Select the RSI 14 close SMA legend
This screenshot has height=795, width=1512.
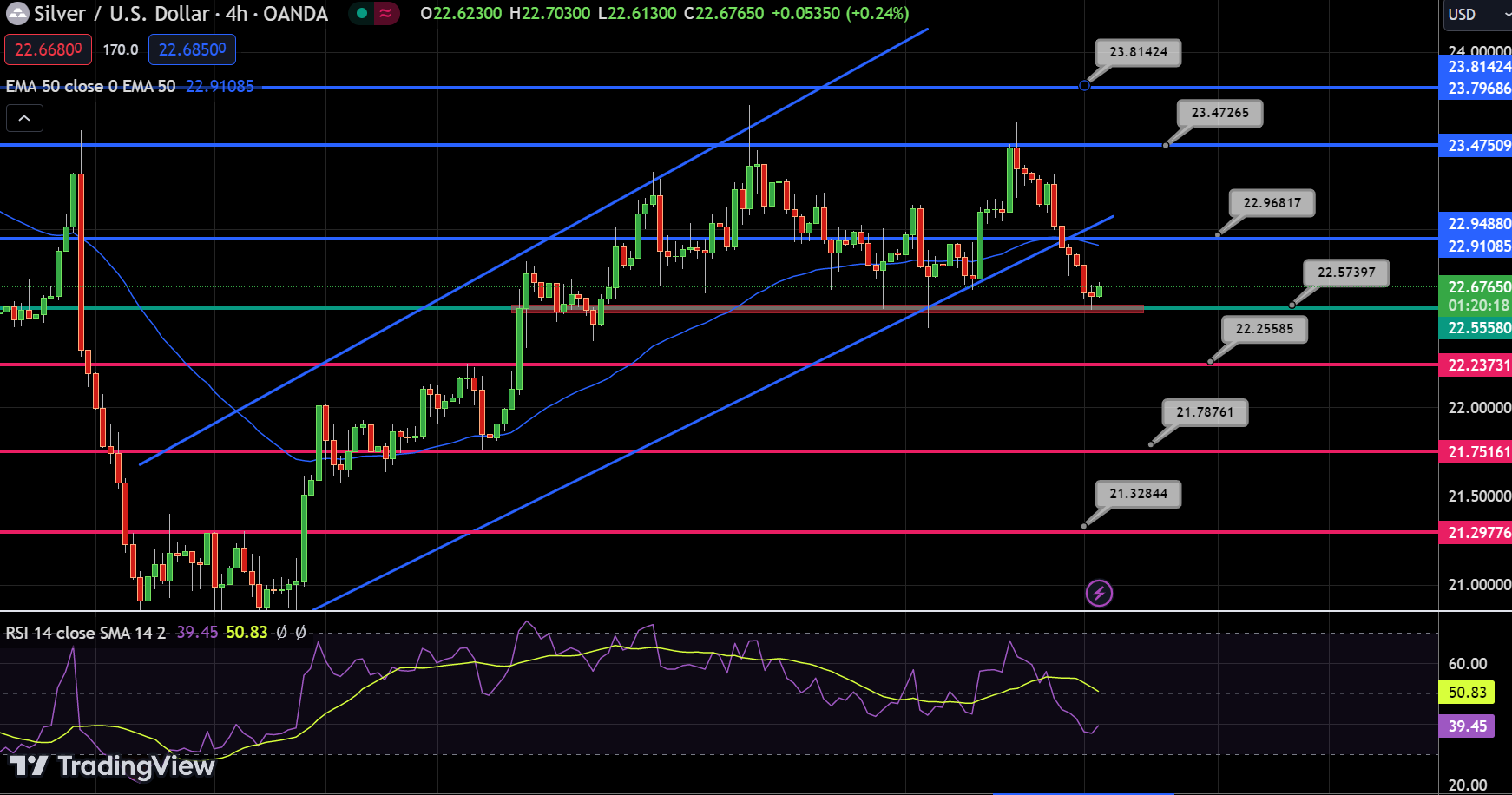coord(85,633)
